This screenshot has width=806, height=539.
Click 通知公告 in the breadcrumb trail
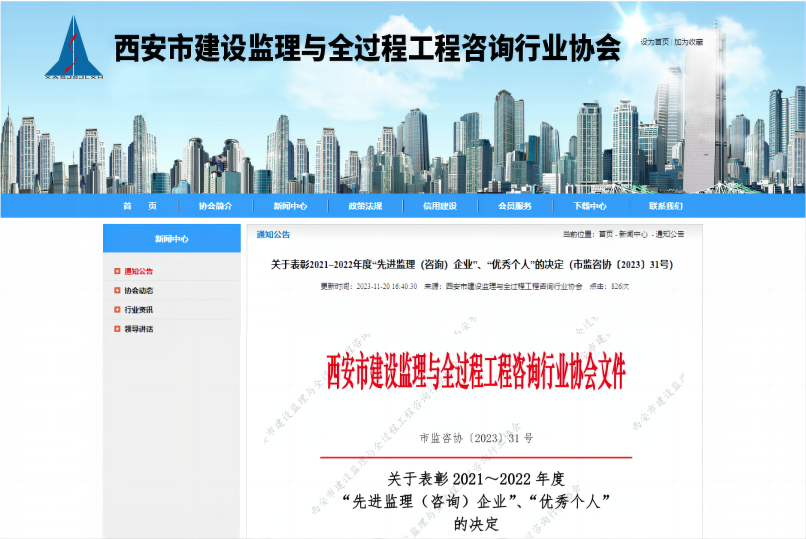pos(670,234)
